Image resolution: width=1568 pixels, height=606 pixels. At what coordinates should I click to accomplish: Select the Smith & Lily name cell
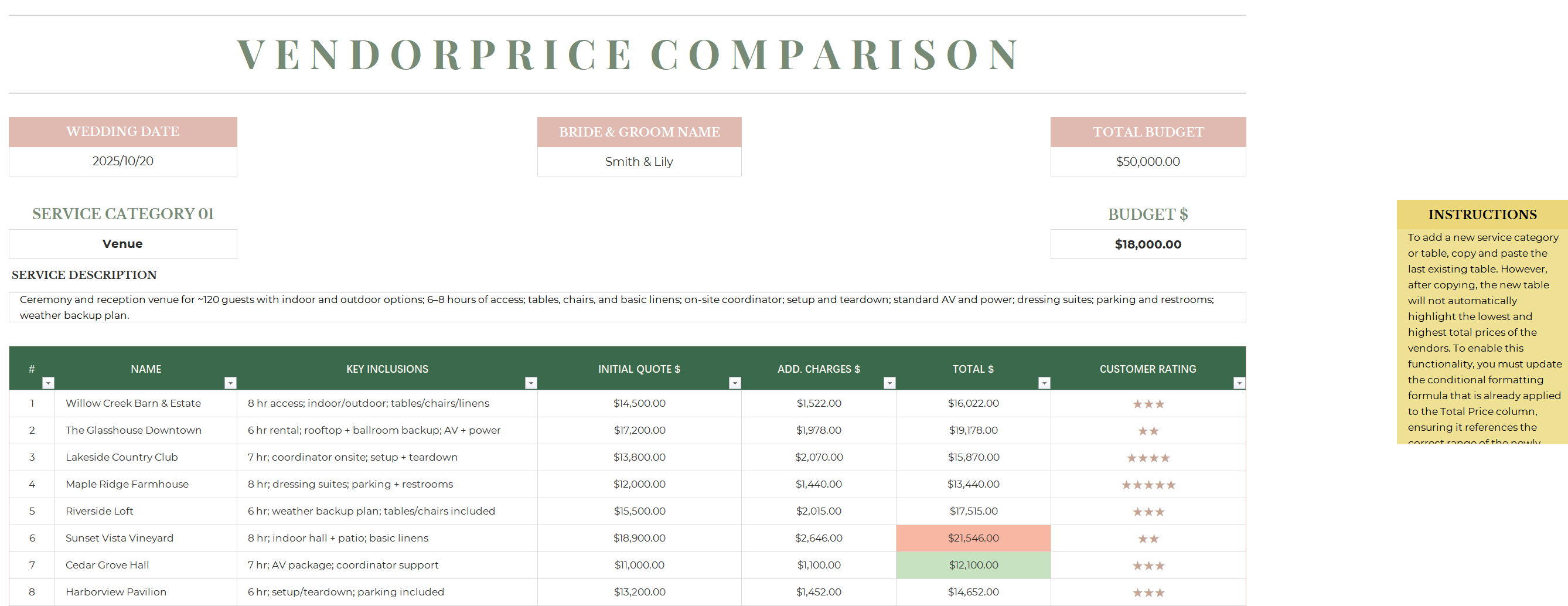639,161
